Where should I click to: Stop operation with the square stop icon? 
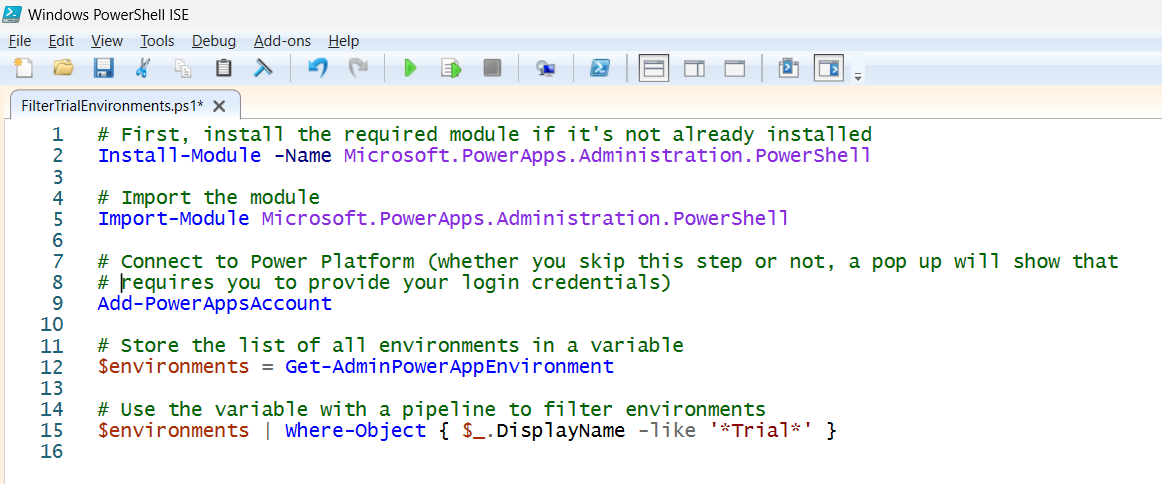492,68
